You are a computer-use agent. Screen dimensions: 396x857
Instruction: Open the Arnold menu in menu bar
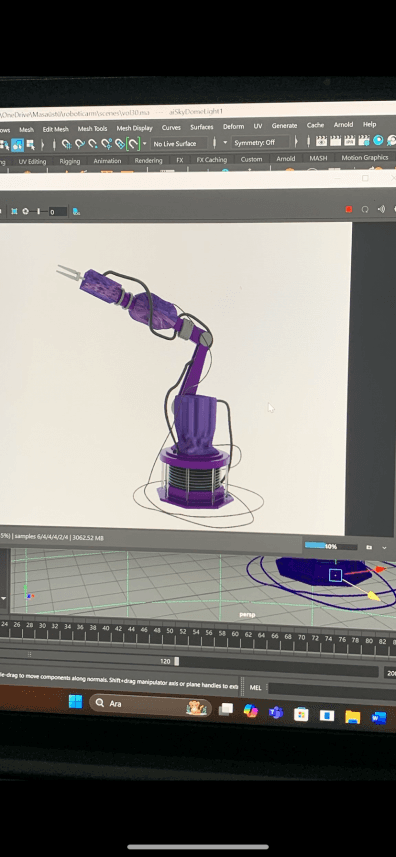[343, 125]
